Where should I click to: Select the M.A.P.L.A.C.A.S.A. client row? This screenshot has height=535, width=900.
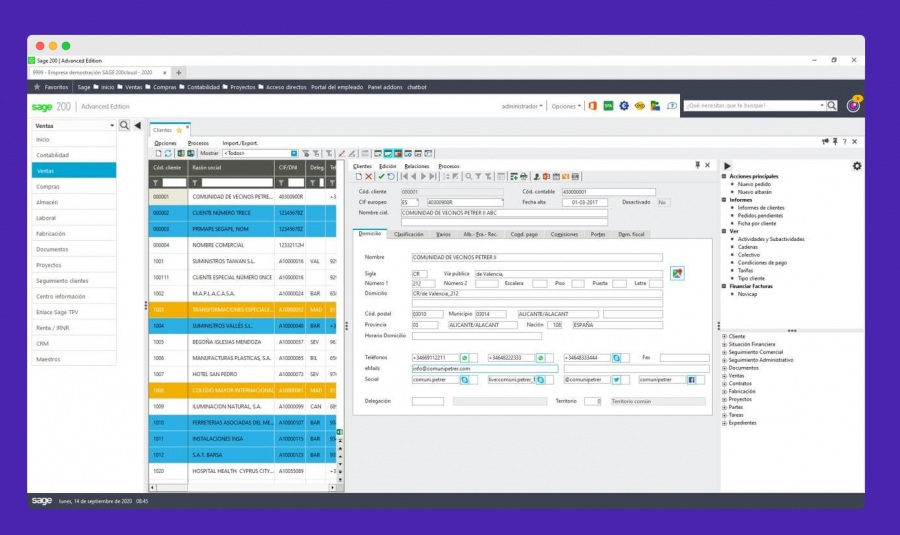[x=243, y=293]
